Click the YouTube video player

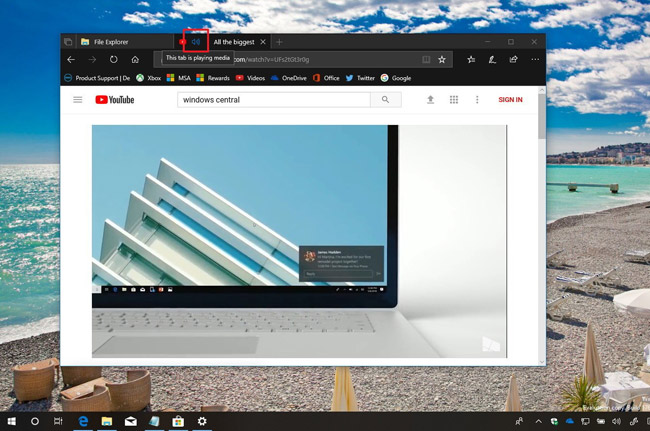[299, 241]
